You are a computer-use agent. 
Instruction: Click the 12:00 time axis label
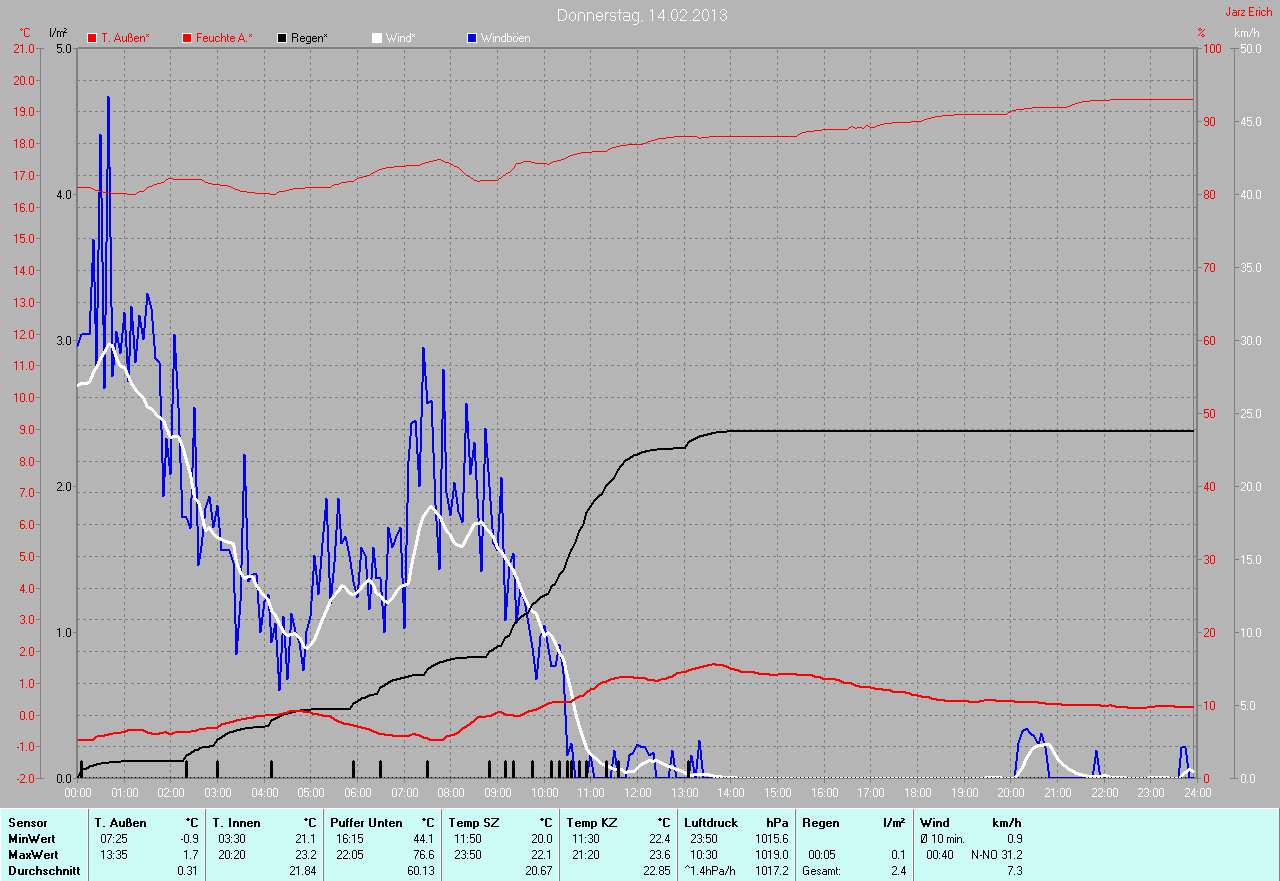point(638,793)
